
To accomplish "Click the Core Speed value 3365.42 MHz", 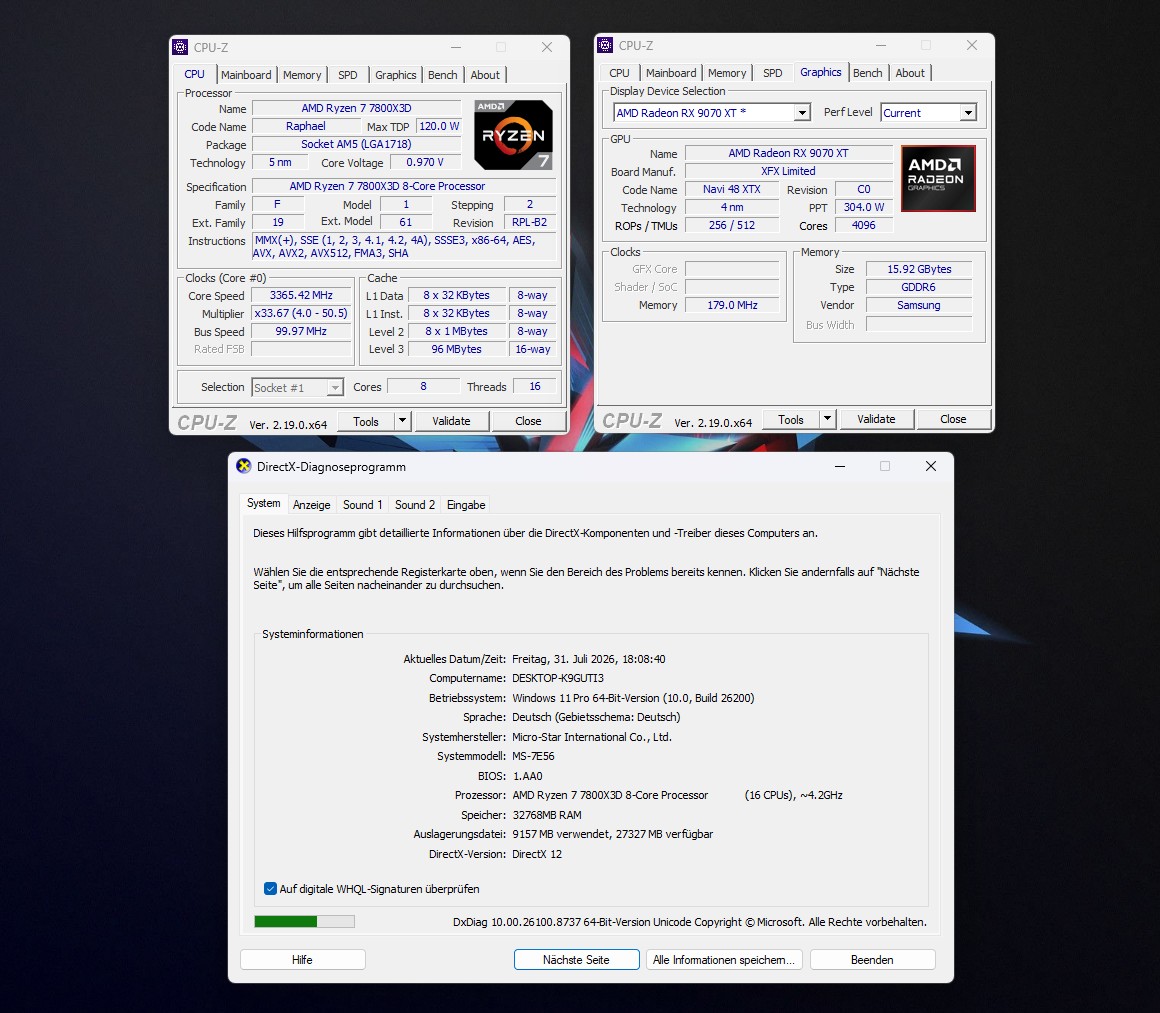I will coord(301,295).
